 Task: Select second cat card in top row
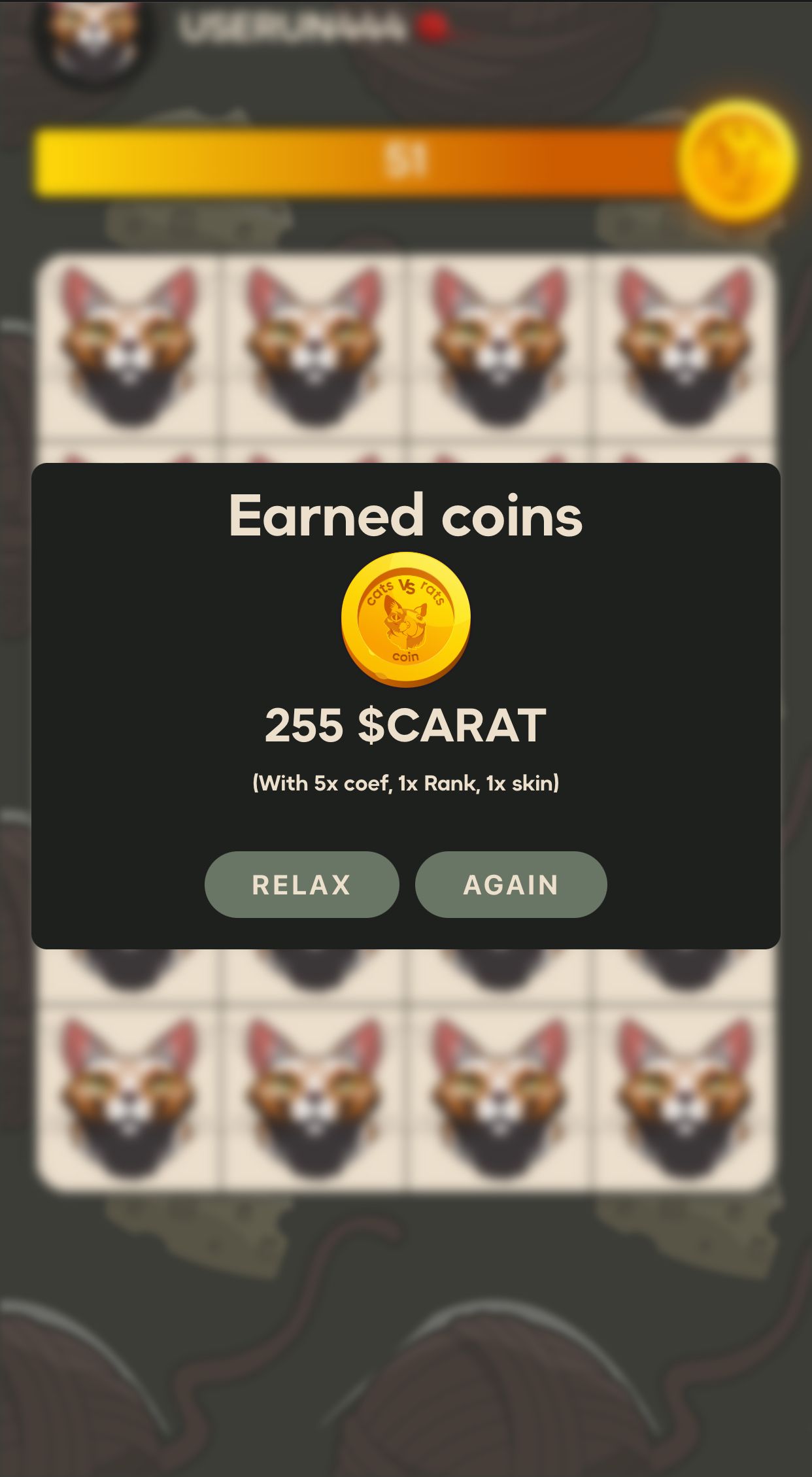(314, 347)
